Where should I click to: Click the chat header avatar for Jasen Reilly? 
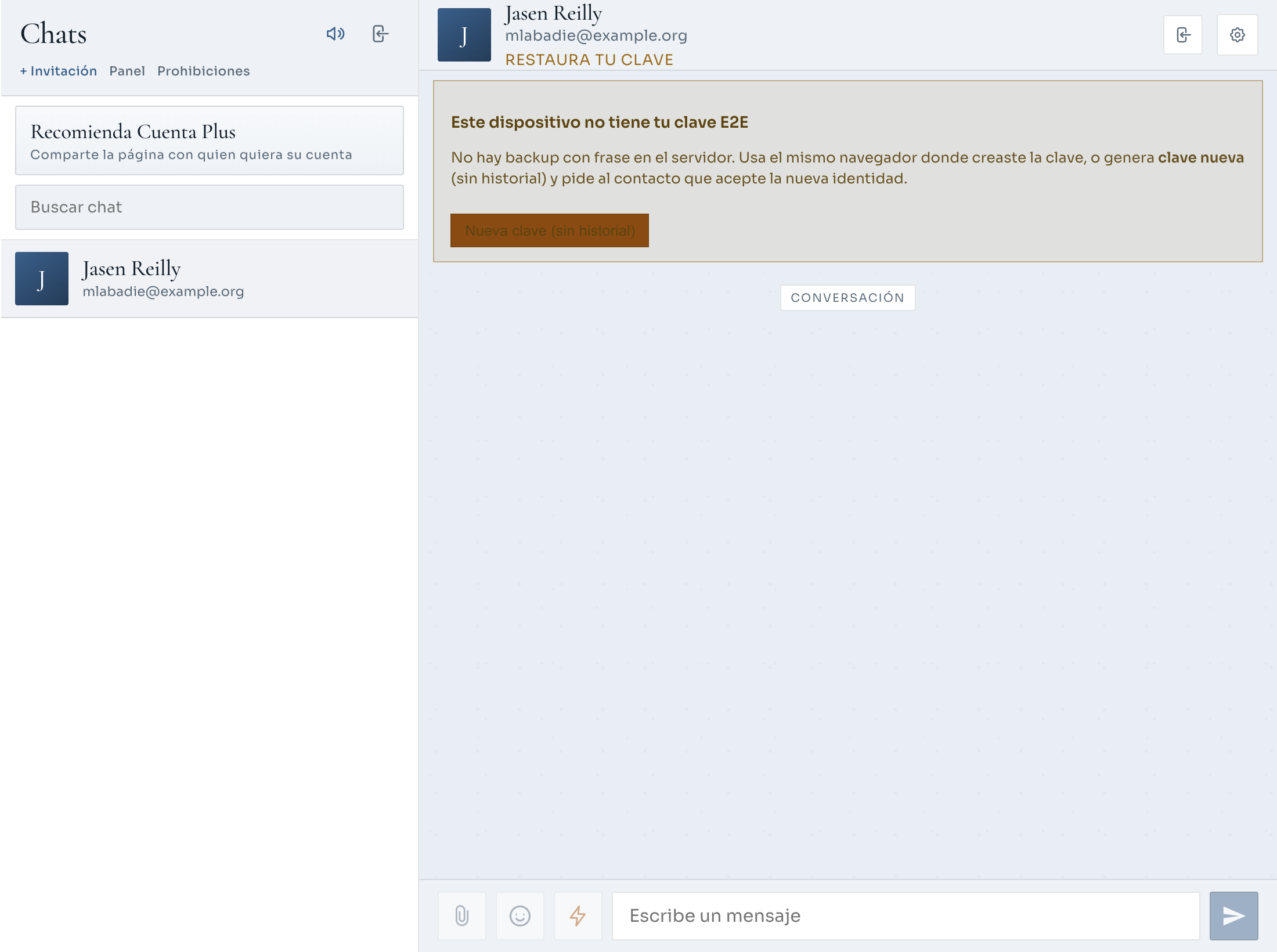(x=464, y=35)
